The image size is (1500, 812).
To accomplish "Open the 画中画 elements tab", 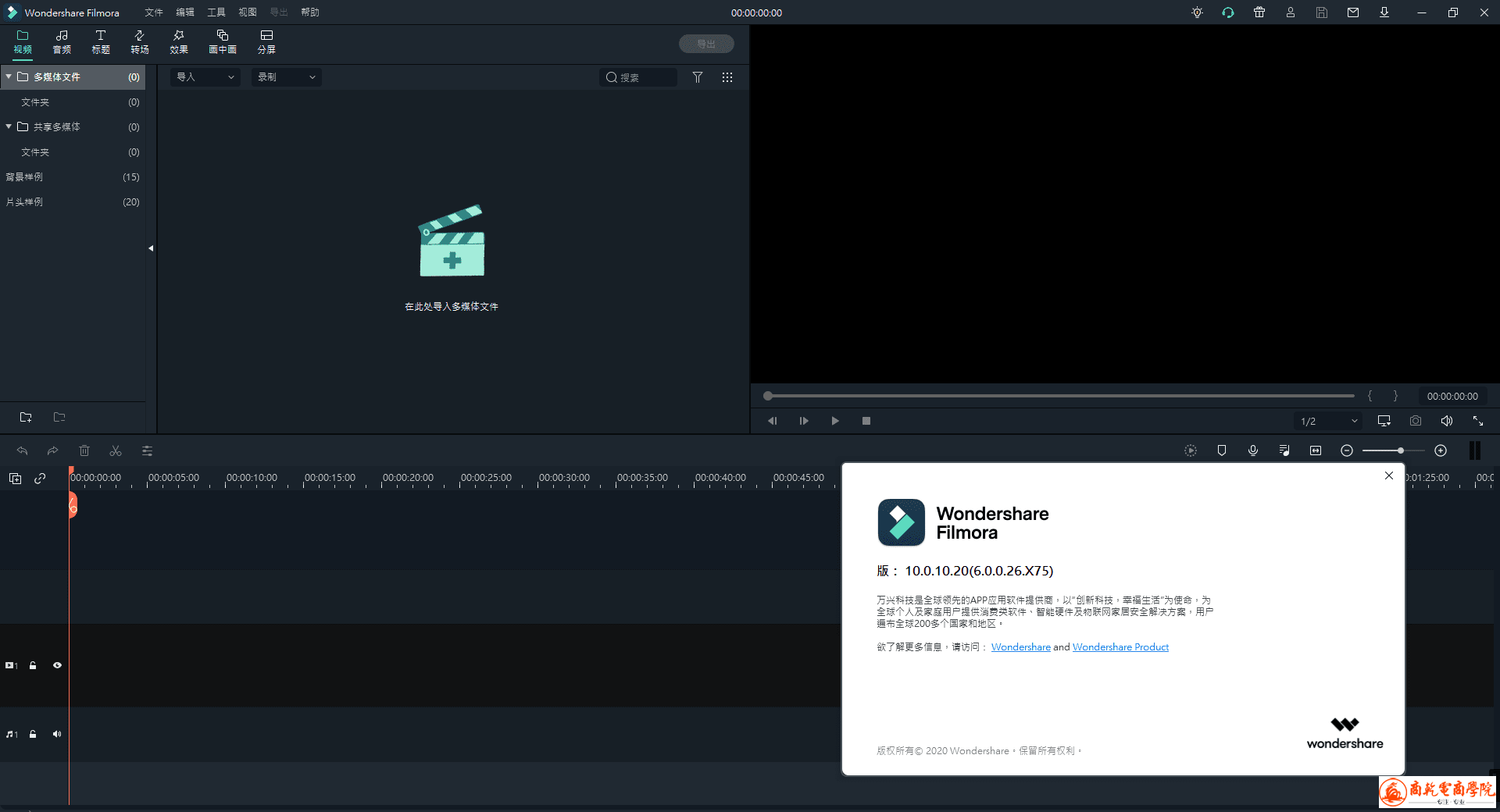I will [x=223, y=42].
